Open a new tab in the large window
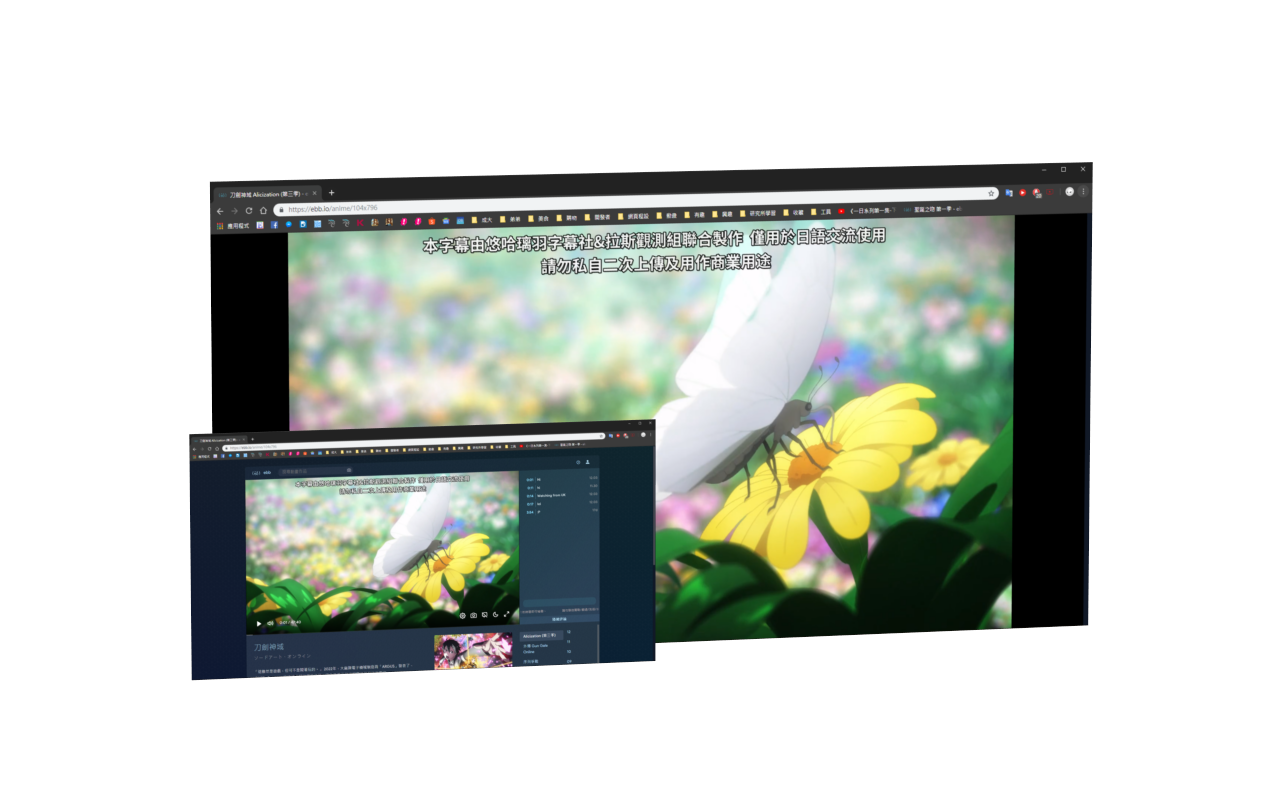This screenshot has height=800, width=1280. [x=331, y=193]
